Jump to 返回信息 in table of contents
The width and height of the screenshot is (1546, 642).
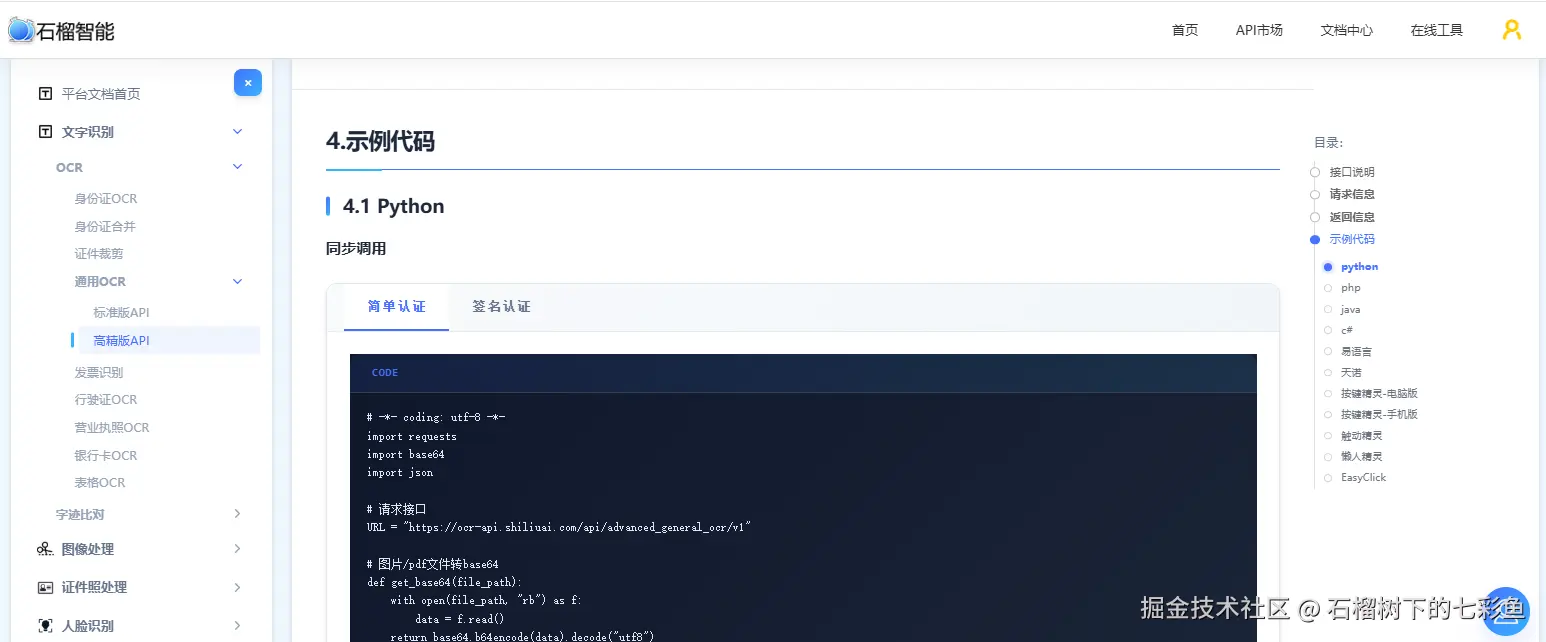coord(1352,217)
